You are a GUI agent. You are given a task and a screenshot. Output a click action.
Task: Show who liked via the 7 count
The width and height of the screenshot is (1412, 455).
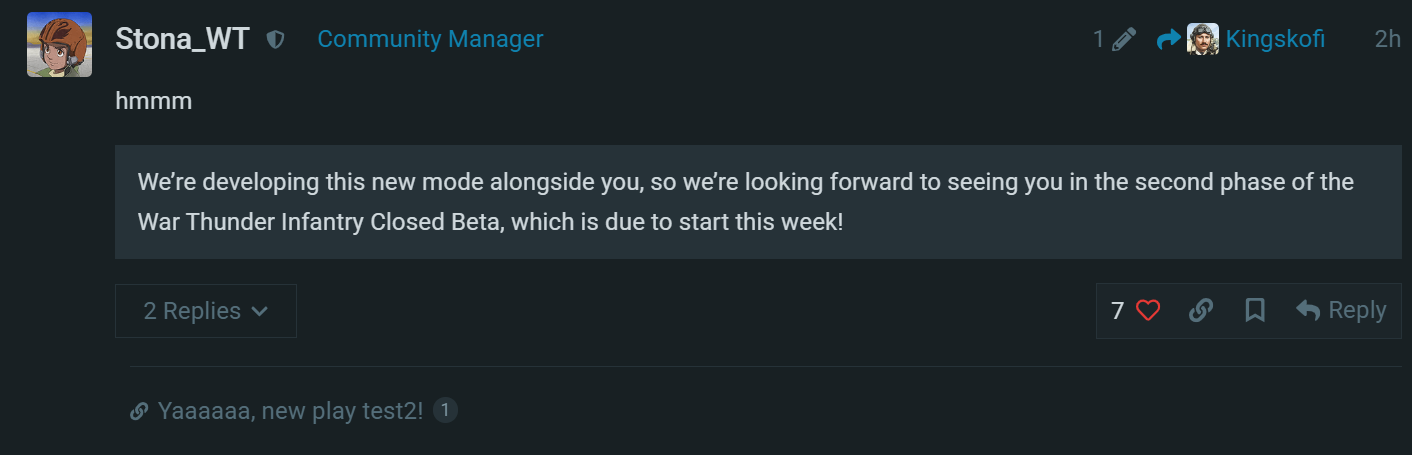point(1118,311)
